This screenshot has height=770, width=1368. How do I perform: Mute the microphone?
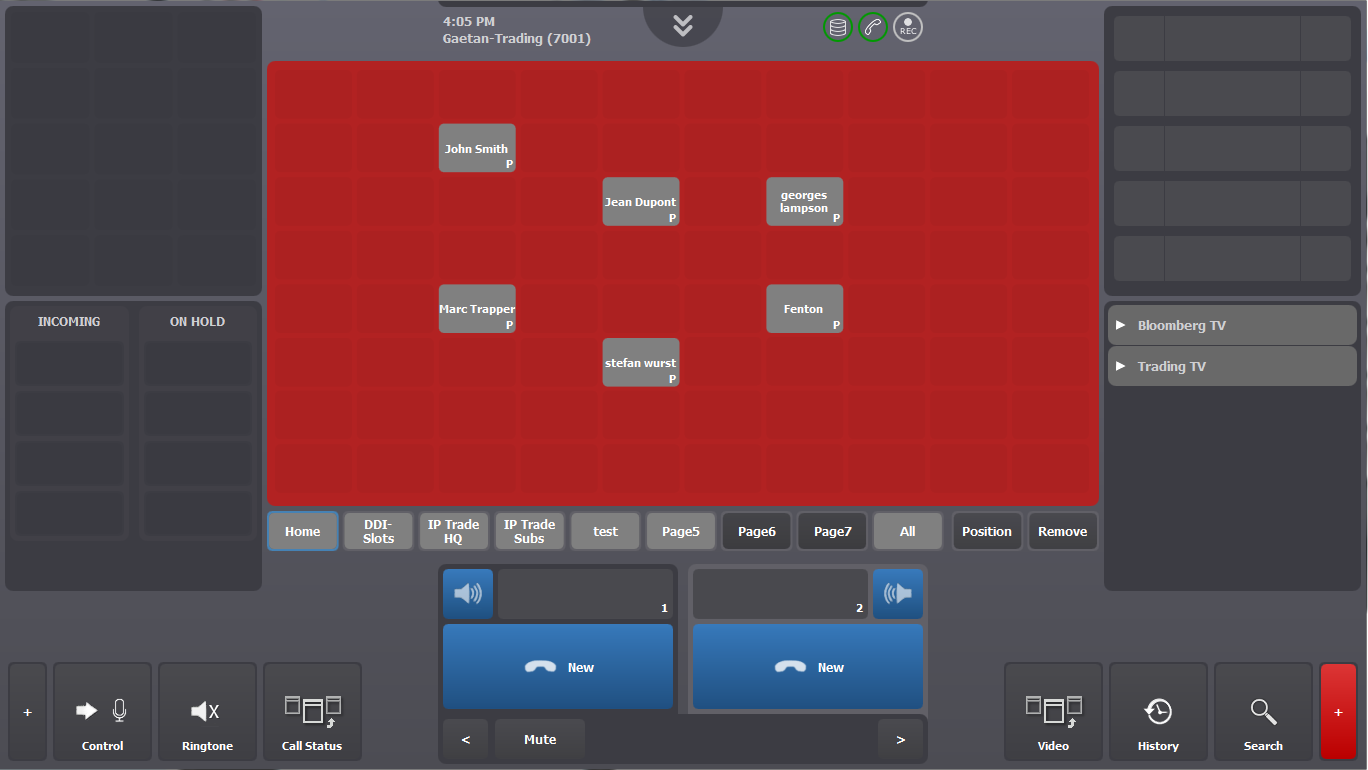pyautogui.click(x=540, y=740)
